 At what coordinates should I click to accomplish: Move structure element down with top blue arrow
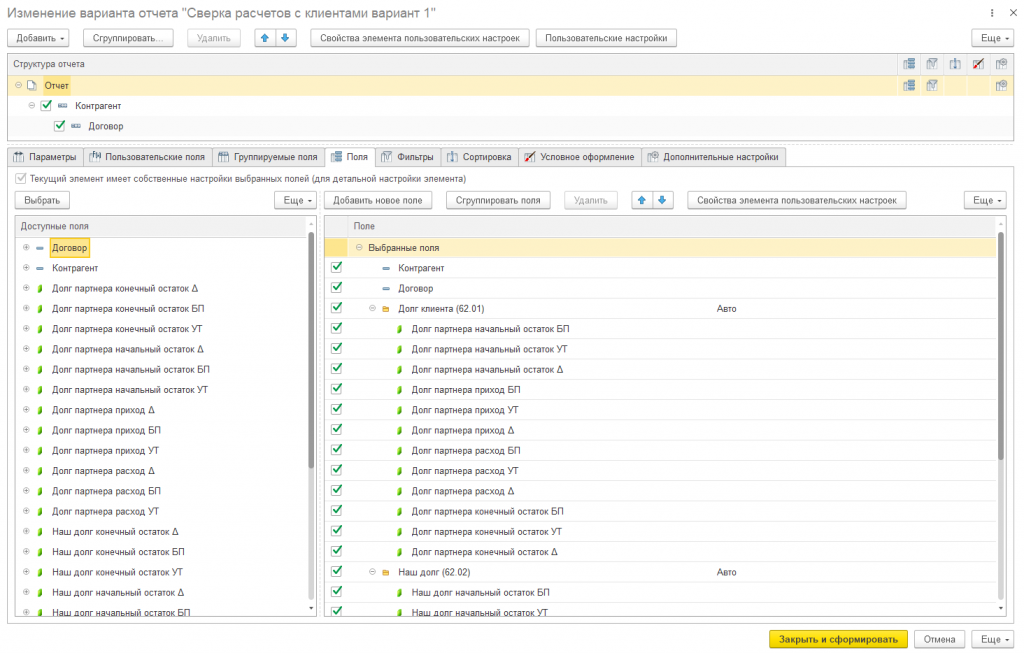pyautogui.click(x=285, y=38)
